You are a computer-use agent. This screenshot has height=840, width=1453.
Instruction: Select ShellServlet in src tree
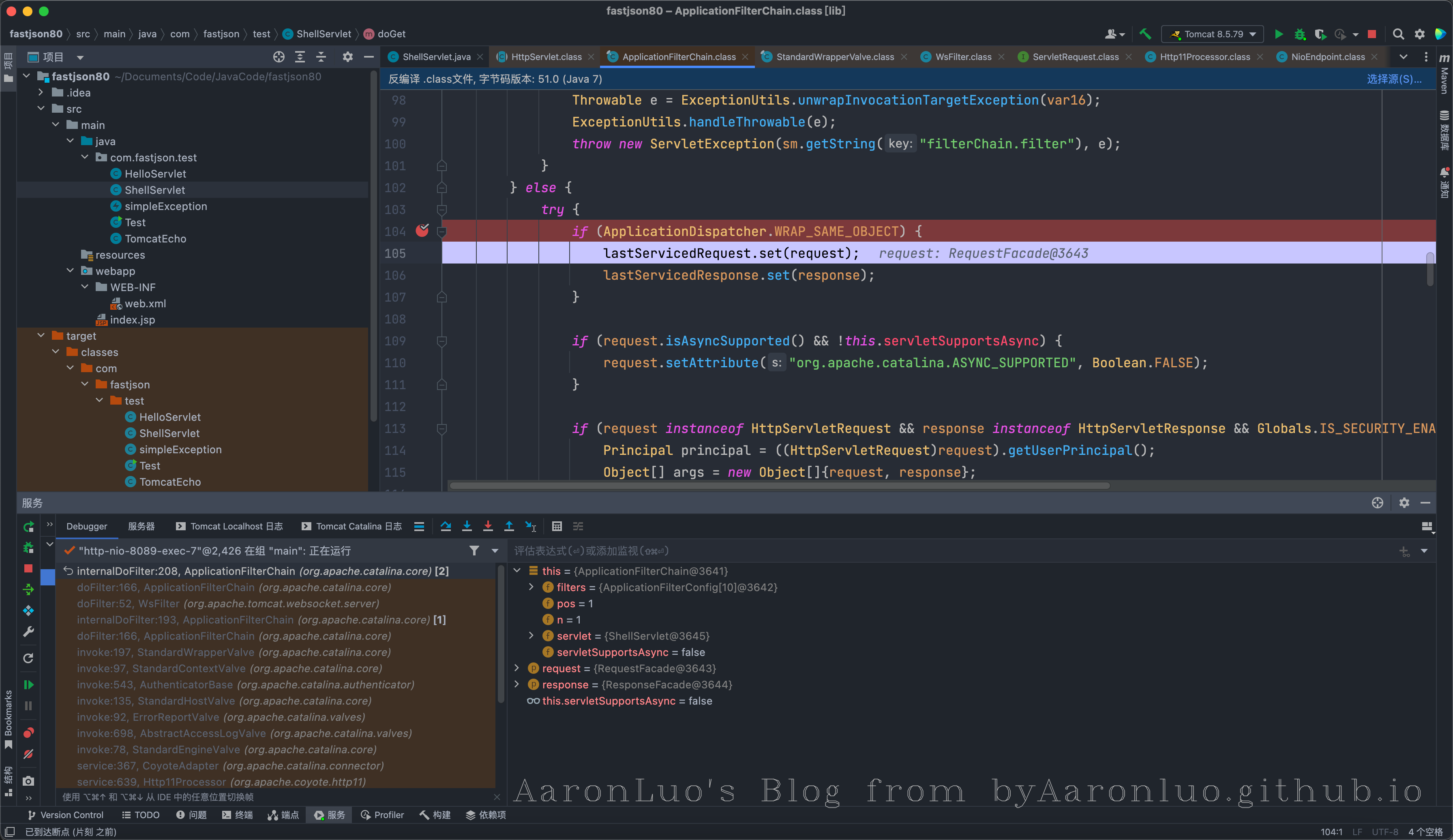154,190
